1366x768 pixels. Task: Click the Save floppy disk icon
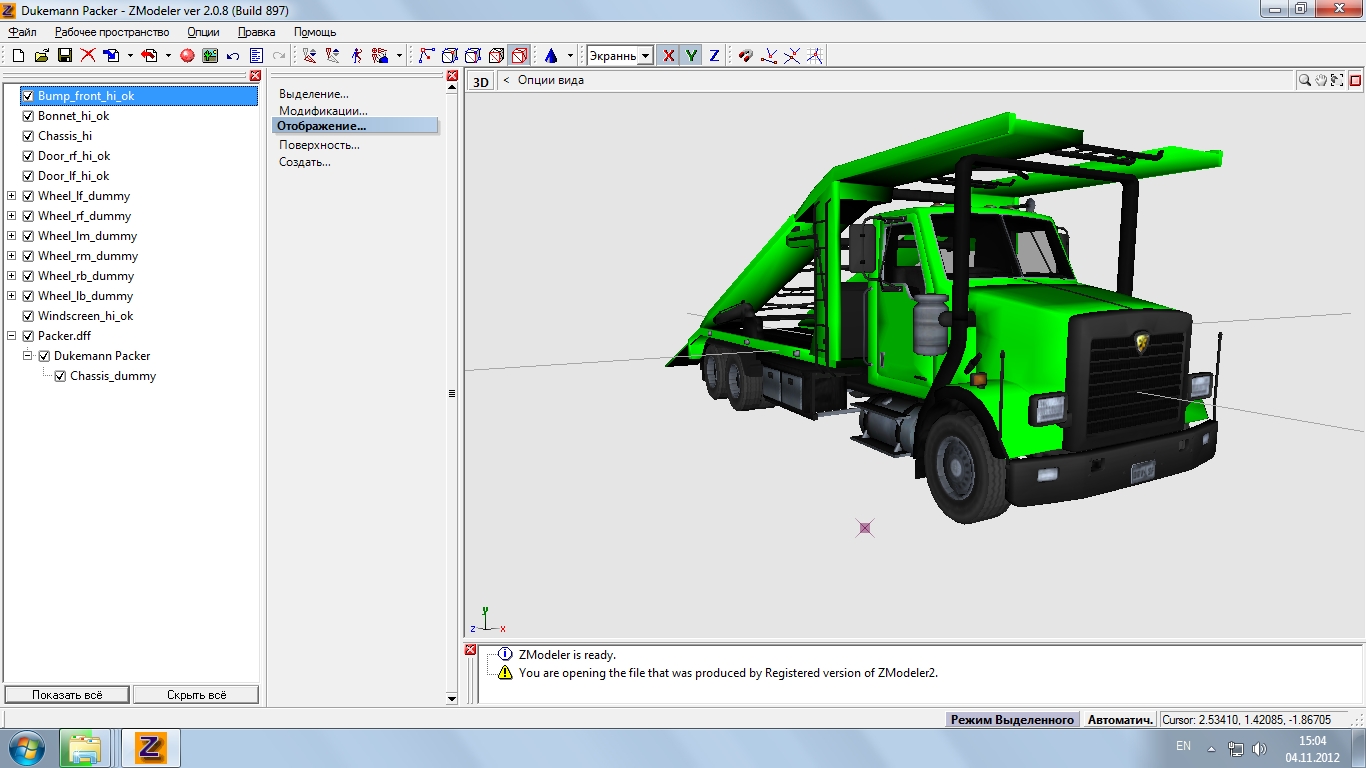64,56
